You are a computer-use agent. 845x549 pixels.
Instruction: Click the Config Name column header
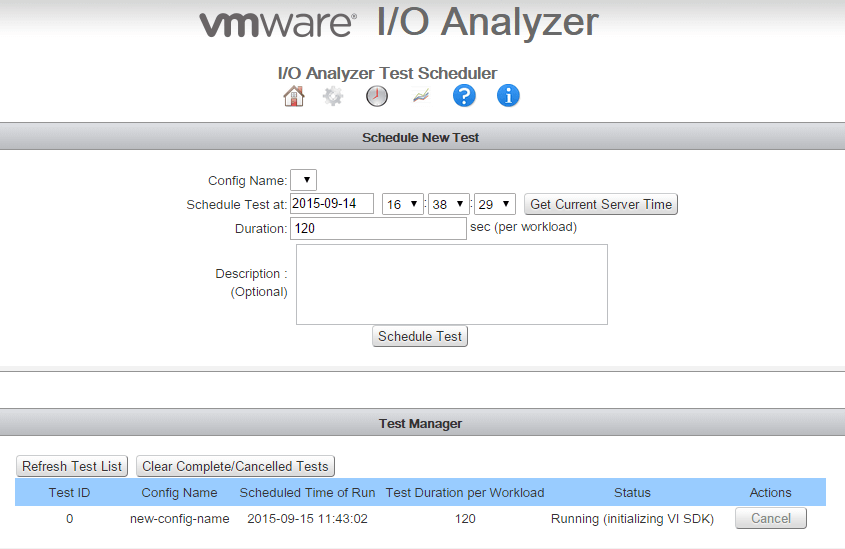tap(179, 492)
